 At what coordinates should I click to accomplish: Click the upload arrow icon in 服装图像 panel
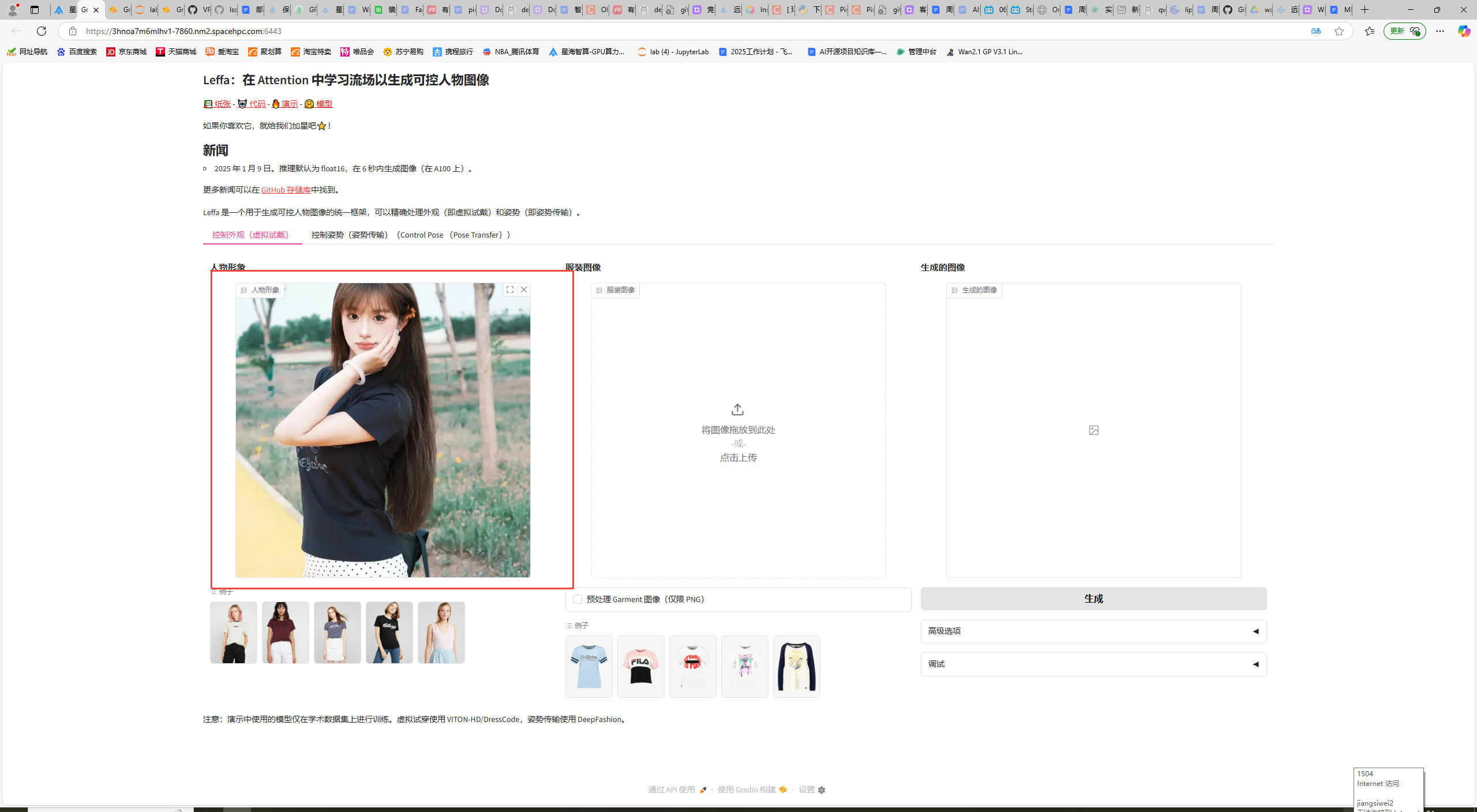737,409
